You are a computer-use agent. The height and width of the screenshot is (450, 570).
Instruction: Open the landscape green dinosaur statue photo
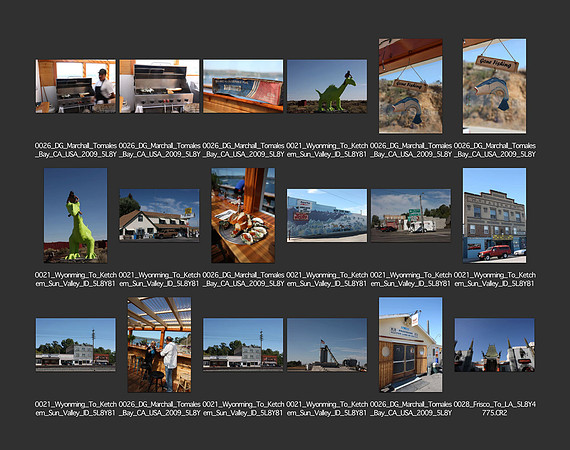327,86
